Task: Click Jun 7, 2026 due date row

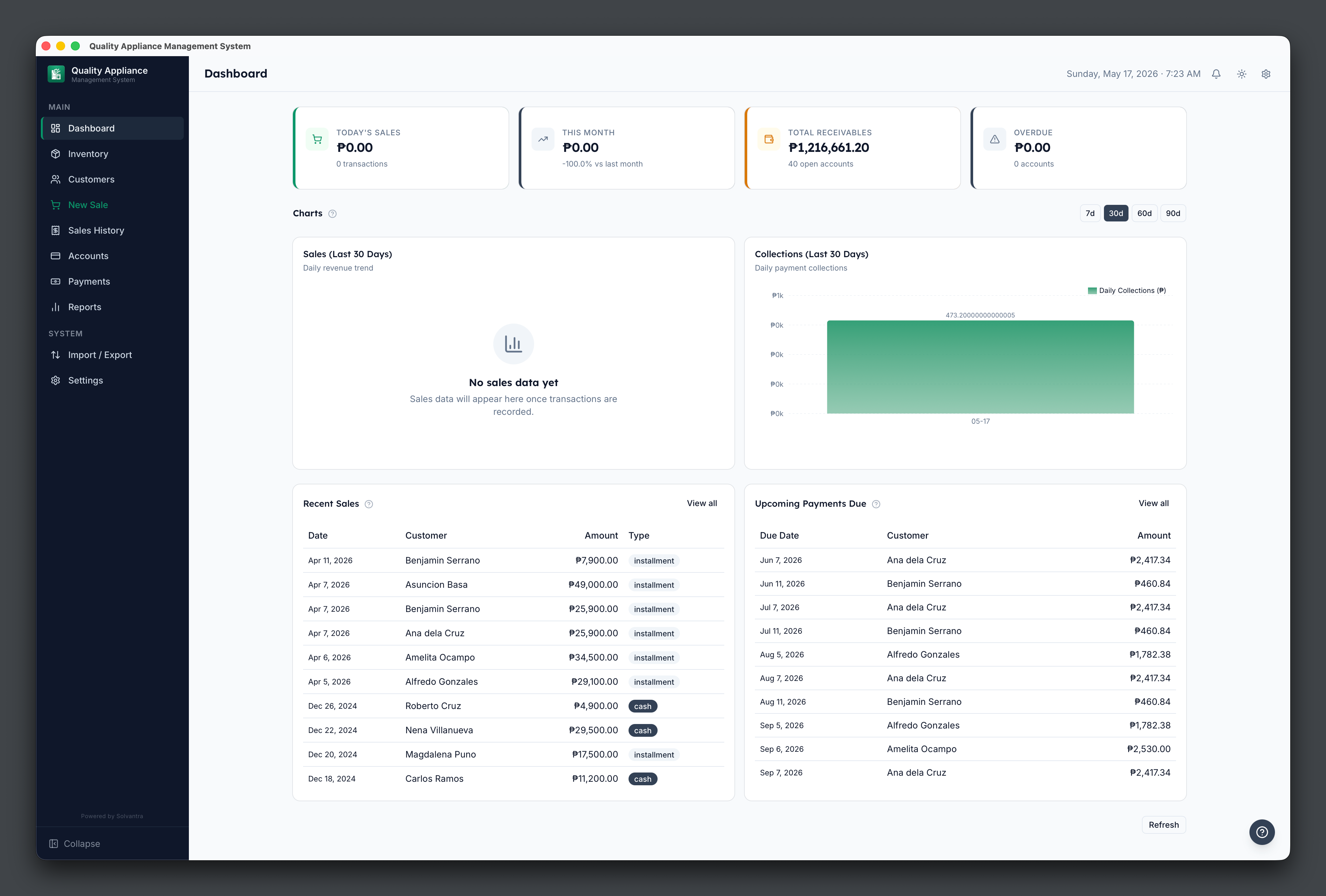Action: coord(965,560)
